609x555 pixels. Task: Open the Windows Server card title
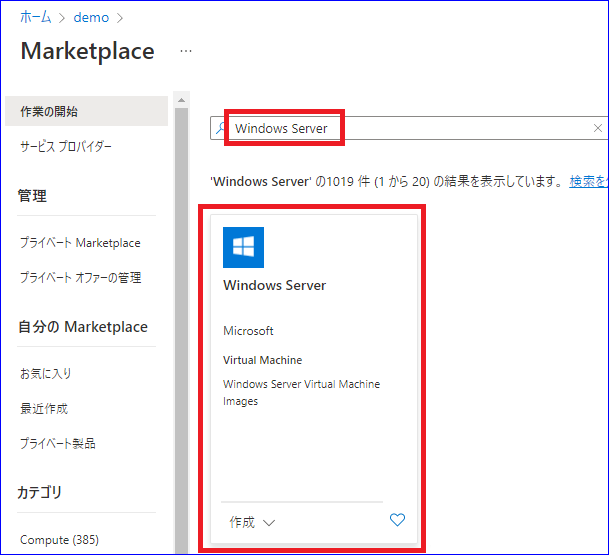tap(275, 285)
